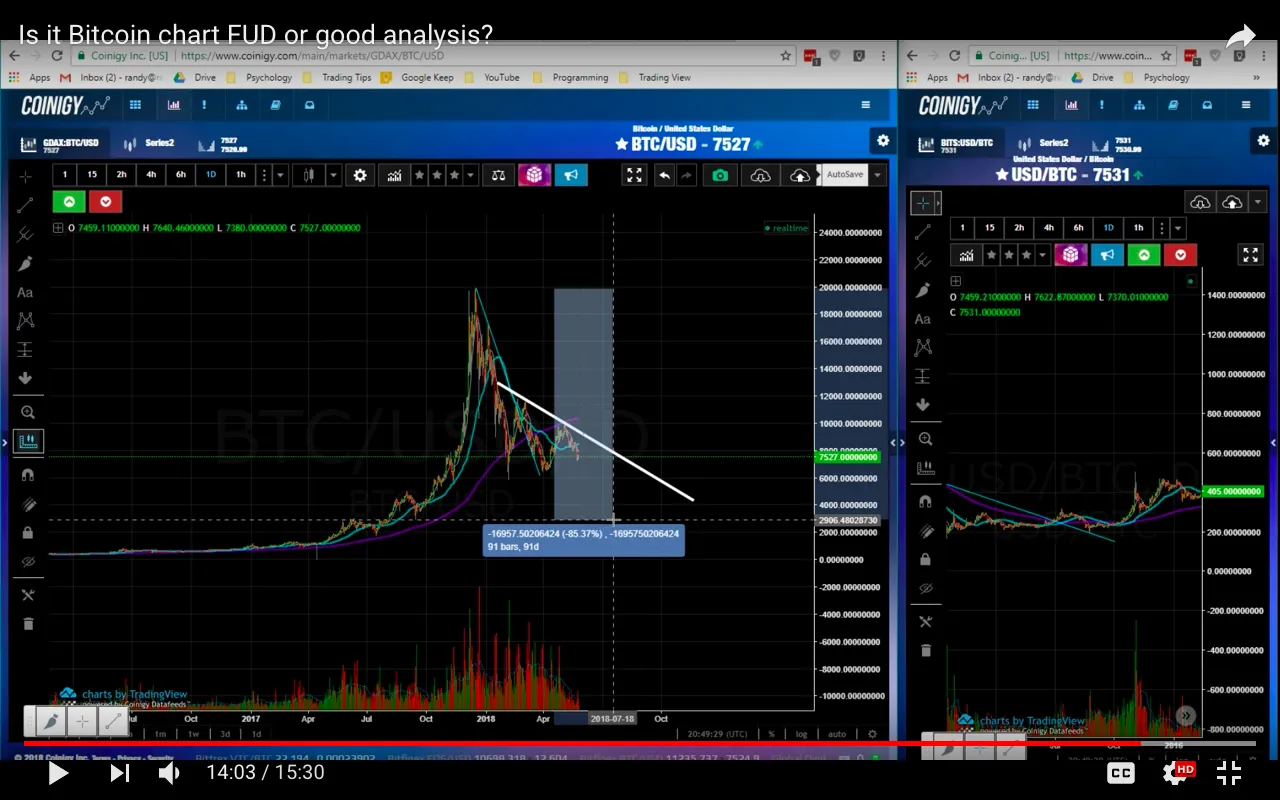Undo last action in left chart toolbar
This screenshot has width=1280, height=800.
pos(664,175)
